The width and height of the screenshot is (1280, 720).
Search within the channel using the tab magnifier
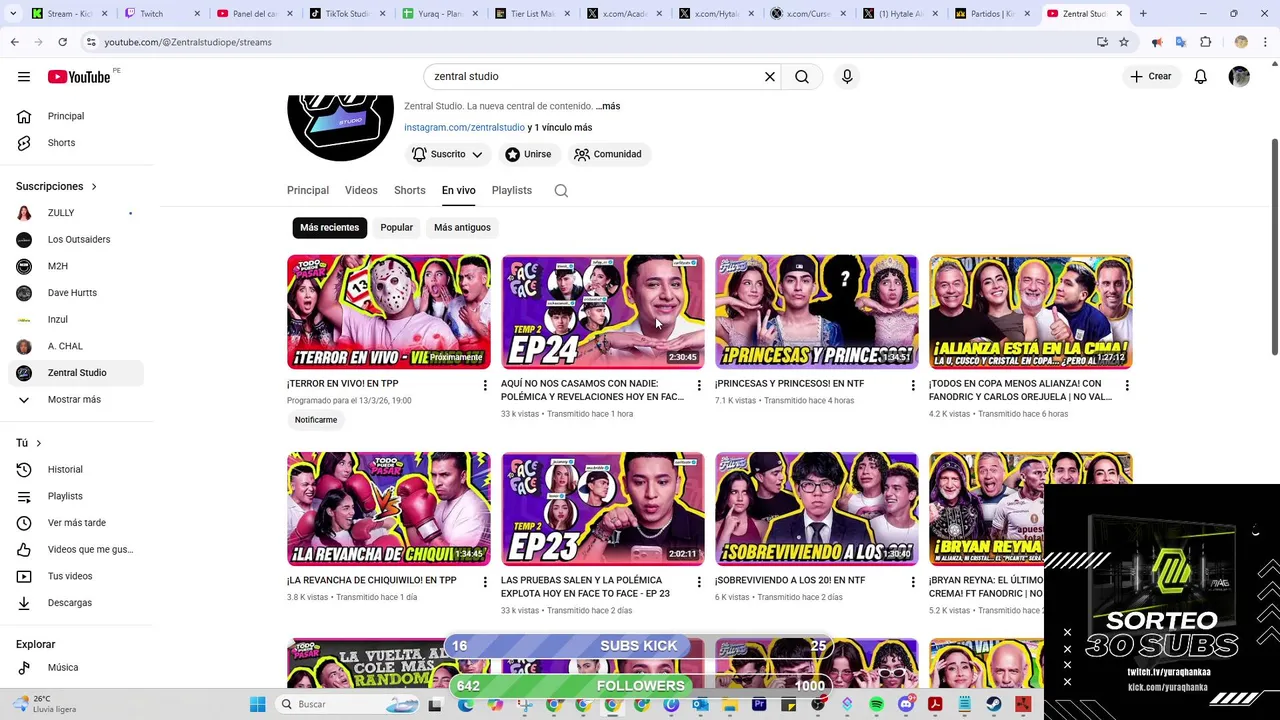[561, 190]
